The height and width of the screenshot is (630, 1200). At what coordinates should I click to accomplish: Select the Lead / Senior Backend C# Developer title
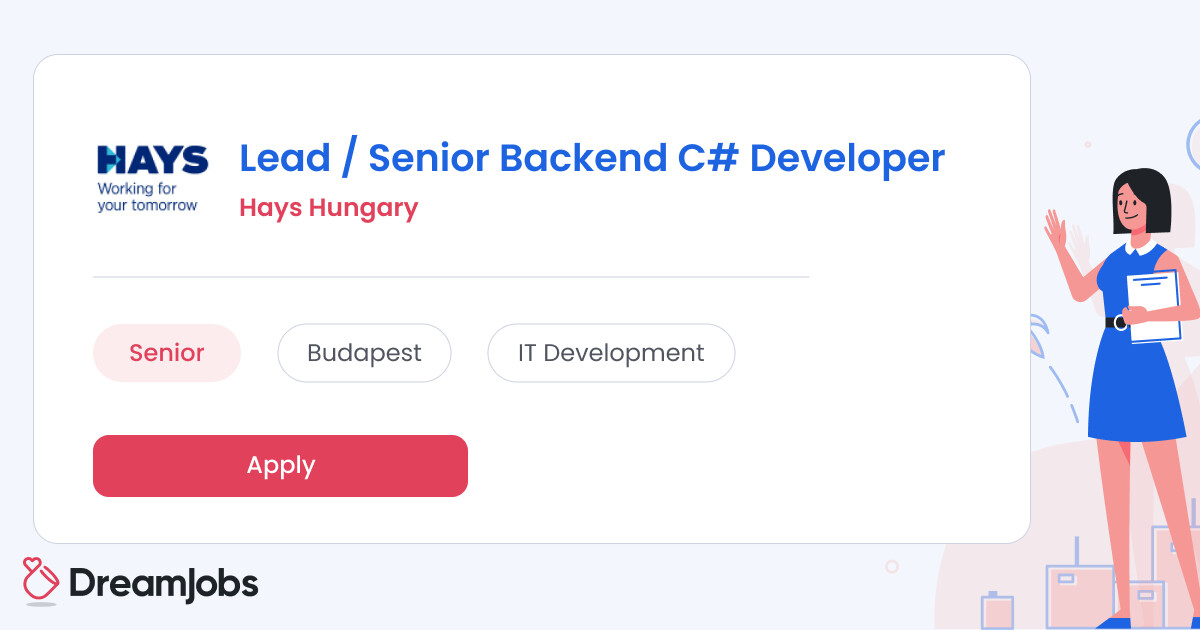(x=590, y=157)
